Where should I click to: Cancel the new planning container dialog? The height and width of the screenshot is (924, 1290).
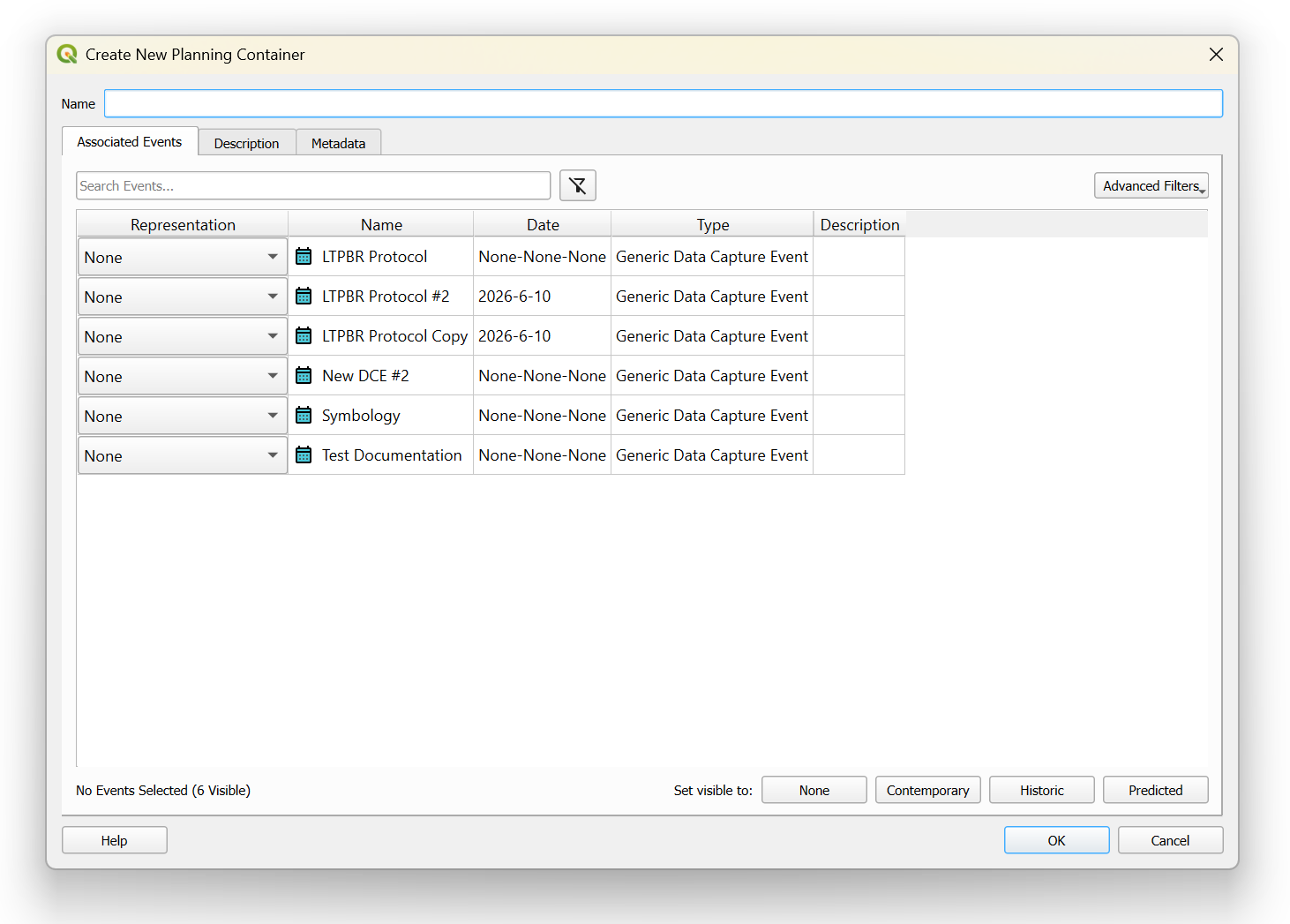[x=1171, y=840]
